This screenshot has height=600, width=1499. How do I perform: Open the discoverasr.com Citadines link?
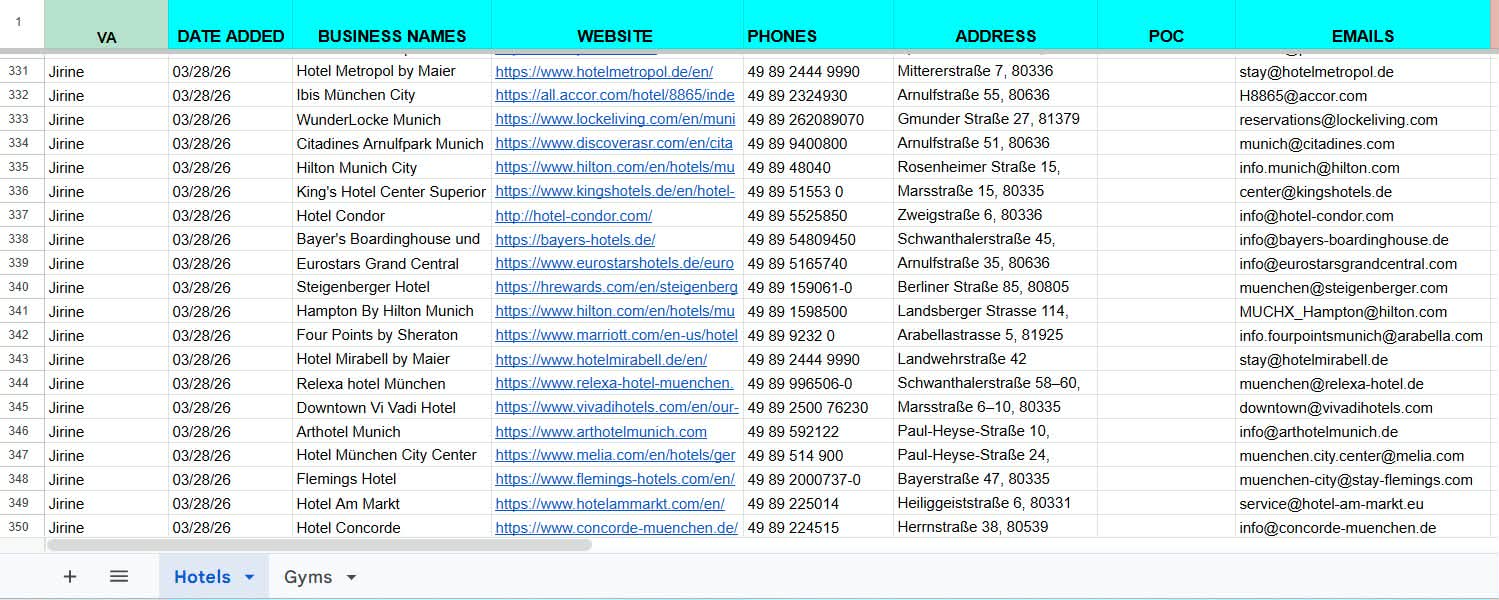coord(614,144)
